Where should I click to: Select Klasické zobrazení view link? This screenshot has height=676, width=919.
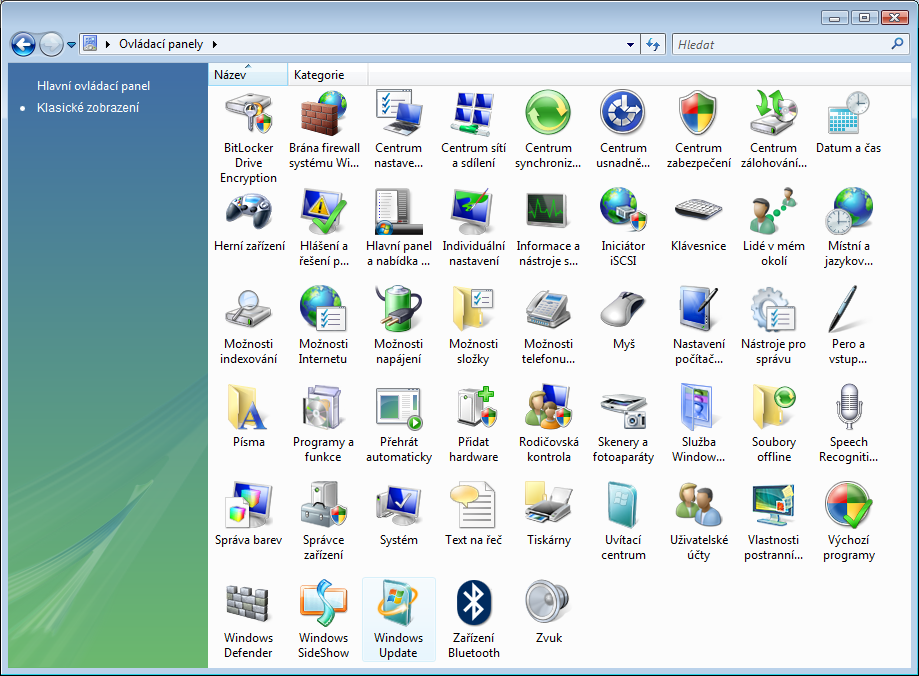[88, 107]
